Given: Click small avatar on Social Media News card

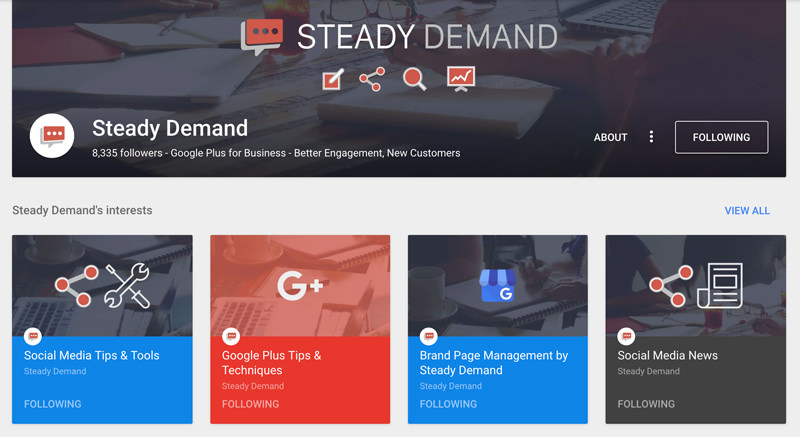Looking at the screenshot, I should coord(626,336).
